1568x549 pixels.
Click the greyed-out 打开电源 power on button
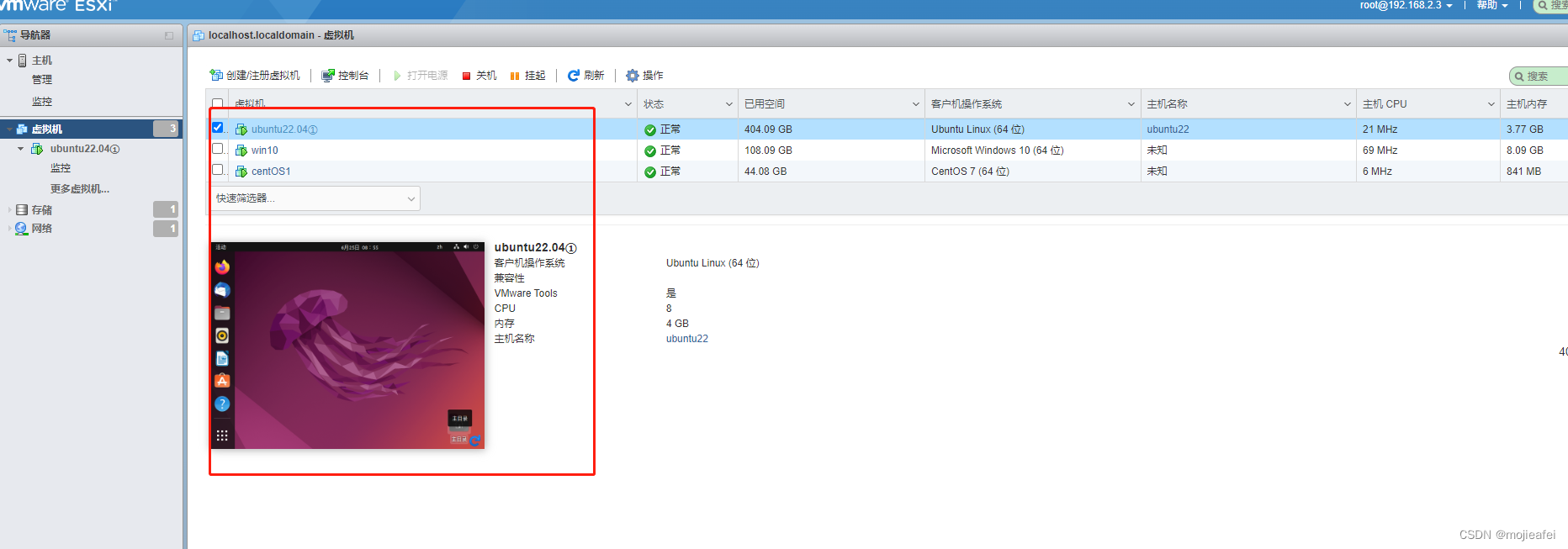pyautogui.click(x=420, y=76)
